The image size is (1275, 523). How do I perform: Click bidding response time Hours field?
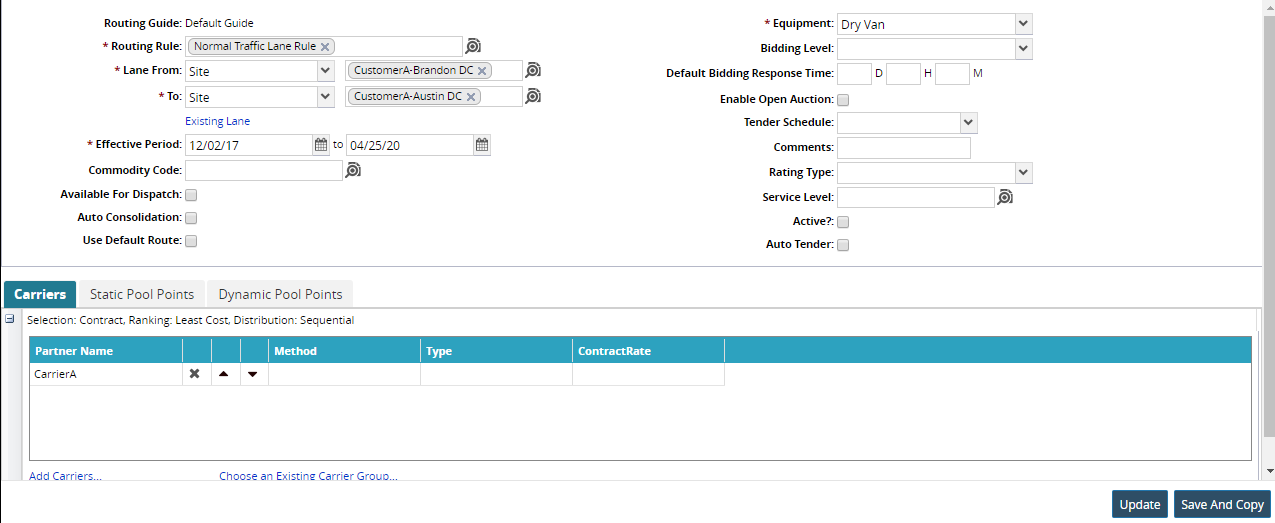click(x=903, y=74)
